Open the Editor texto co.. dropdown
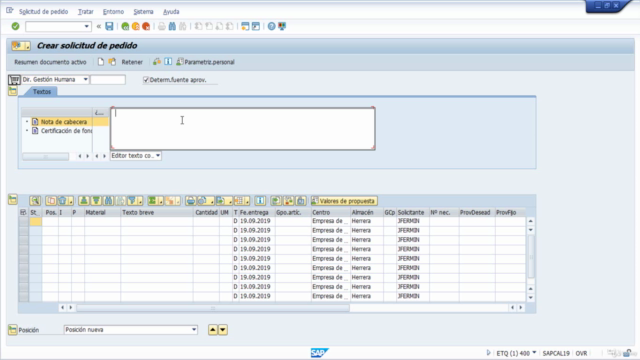 [x=158, y=156]
